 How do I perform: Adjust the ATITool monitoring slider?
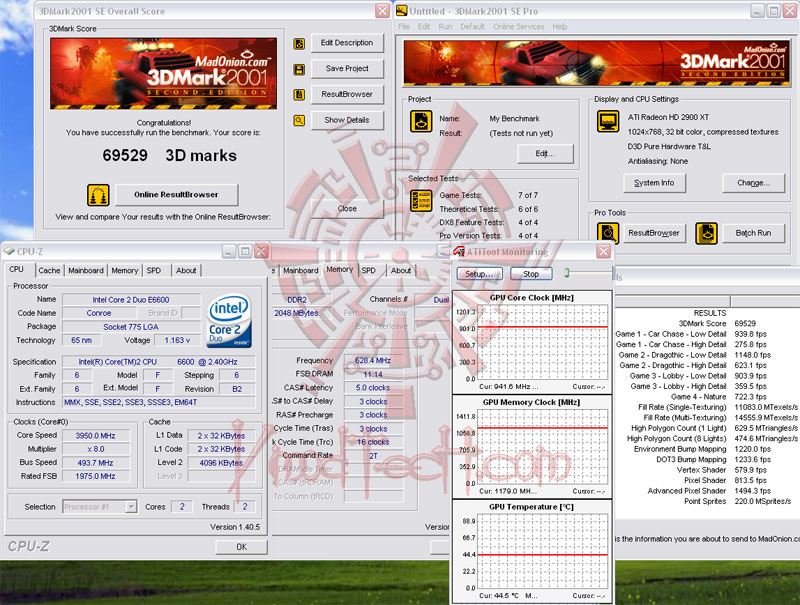[566, 273]
